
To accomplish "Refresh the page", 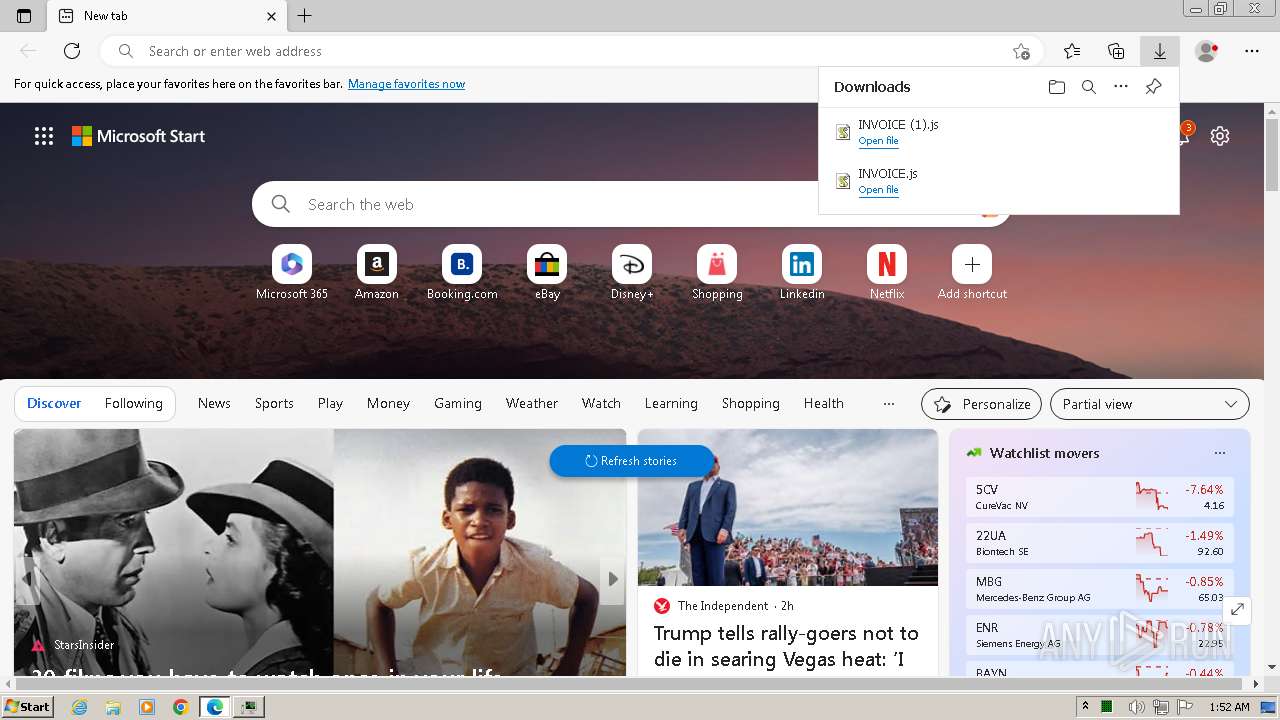I will (x=72, y=51).
